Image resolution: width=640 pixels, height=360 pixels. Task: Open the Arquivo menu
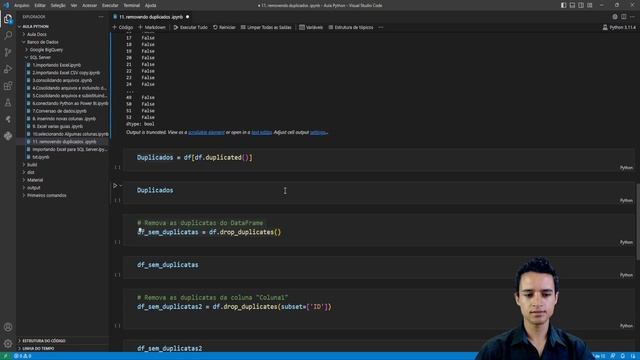22,5
